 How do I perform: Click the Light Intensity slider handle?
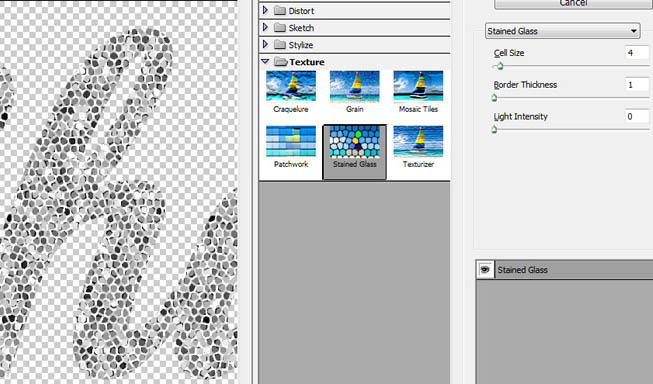click(494, 130)
